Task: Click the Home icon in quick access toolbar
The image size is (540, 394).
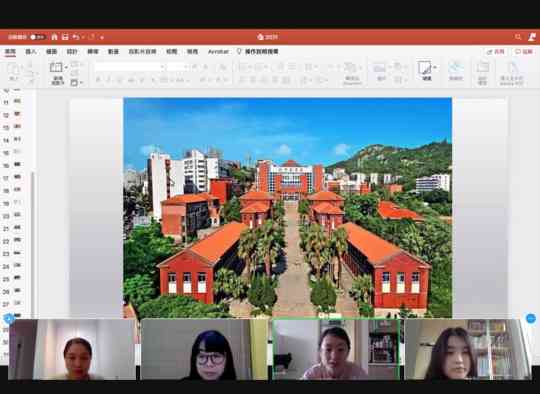Action: point(54,37)
